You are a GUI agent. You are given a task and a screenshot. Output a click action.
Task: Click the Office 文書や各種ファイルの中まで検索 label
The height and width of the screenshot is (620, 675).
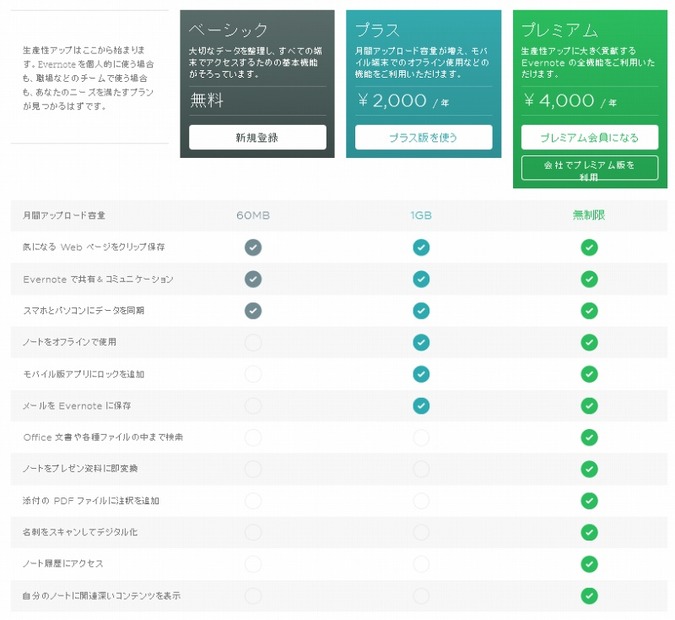coord(103,437)
